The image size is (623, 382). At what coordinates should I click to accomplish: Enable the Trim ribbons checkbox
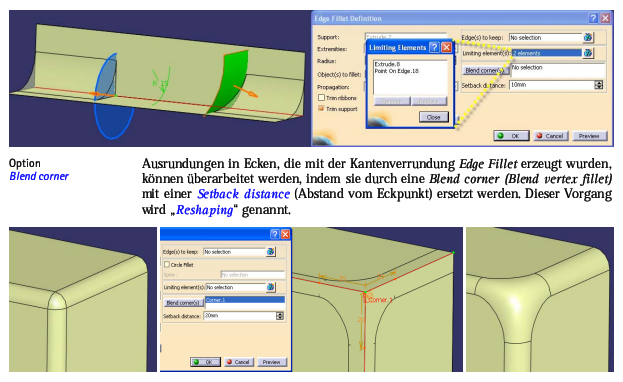coord(321,97)
